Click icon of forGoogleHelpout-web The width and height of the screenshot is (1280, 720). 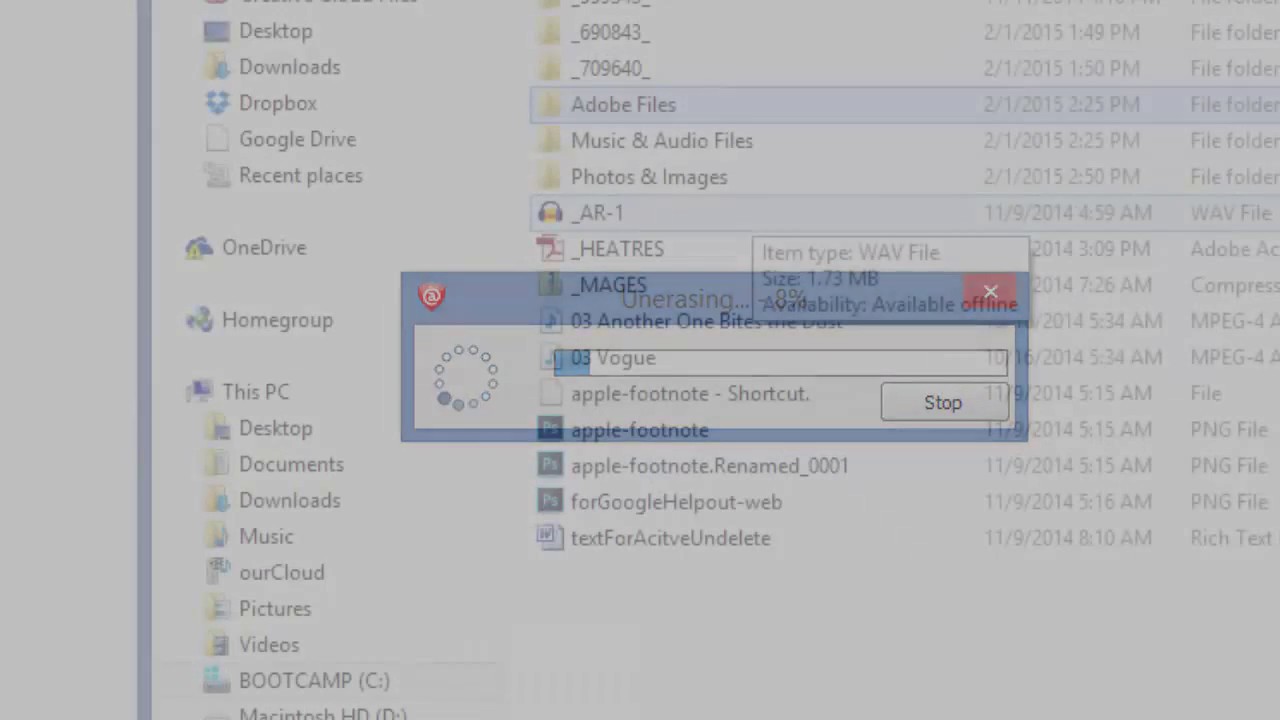550,502
